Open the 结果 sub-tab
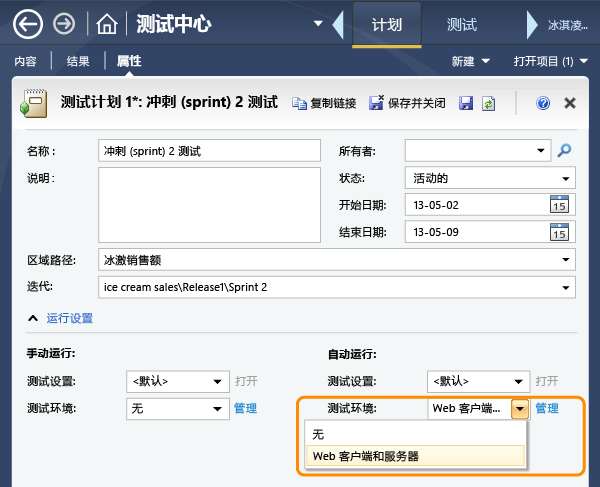Image resolution: width=600 pixels, height=487 pixels. coord(78,61)
